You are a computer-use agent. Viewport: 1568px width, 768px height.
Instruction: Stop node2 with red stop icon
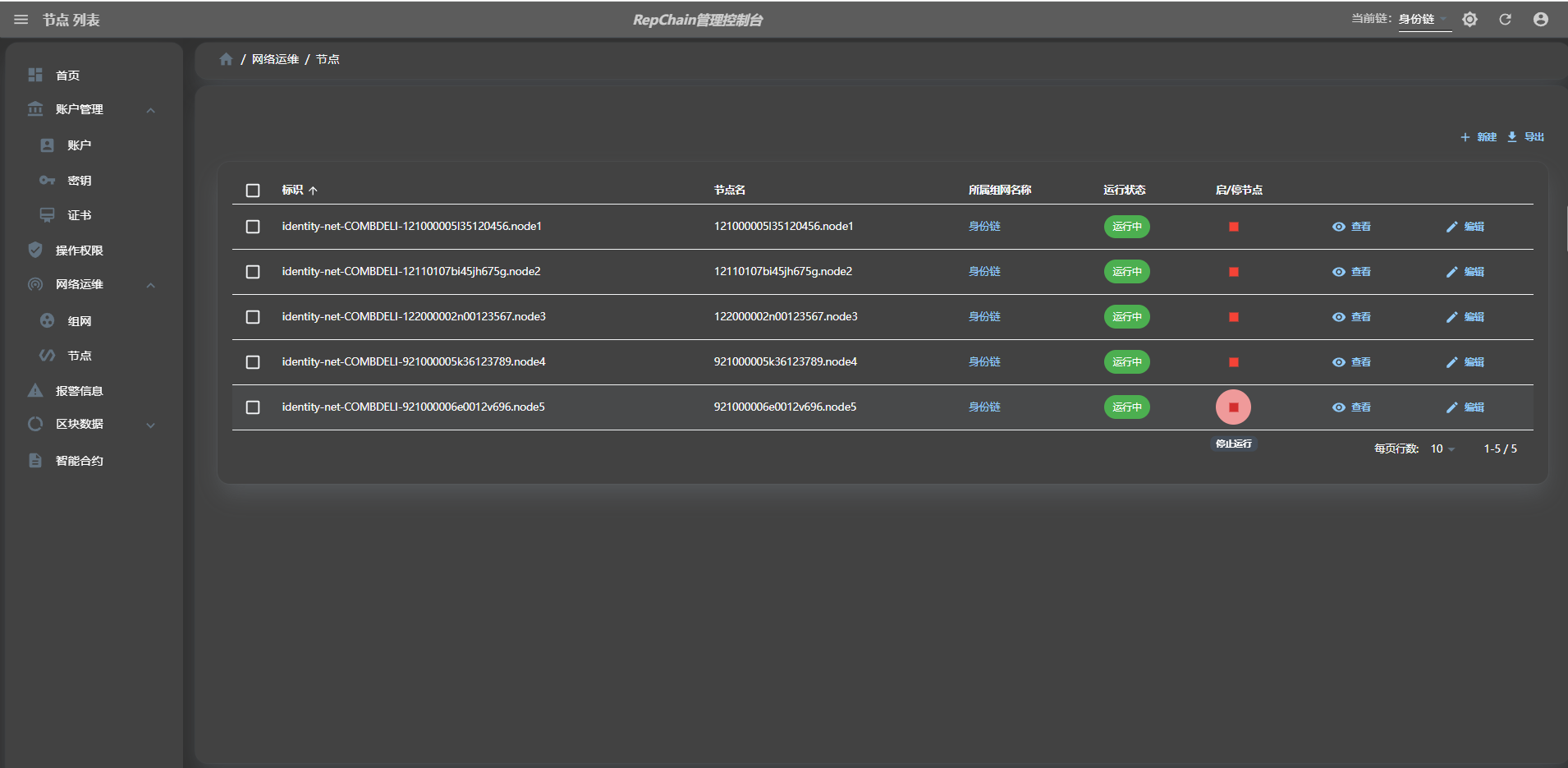pos(1233,272)
